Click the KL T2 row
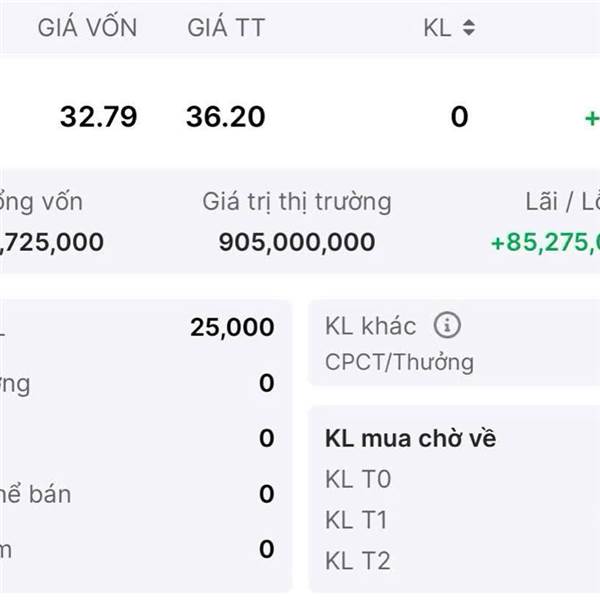The height and width of the screenshot is (600, 600). 358,561
